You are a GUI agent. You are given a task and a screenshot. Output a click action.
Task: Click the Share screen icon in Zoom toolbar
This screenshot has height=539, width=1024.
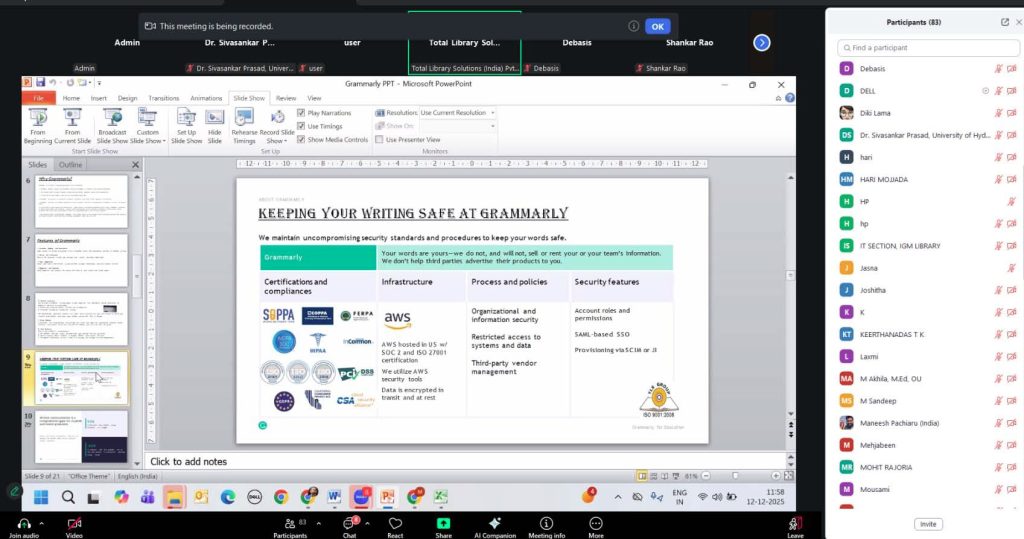[443, 522]
